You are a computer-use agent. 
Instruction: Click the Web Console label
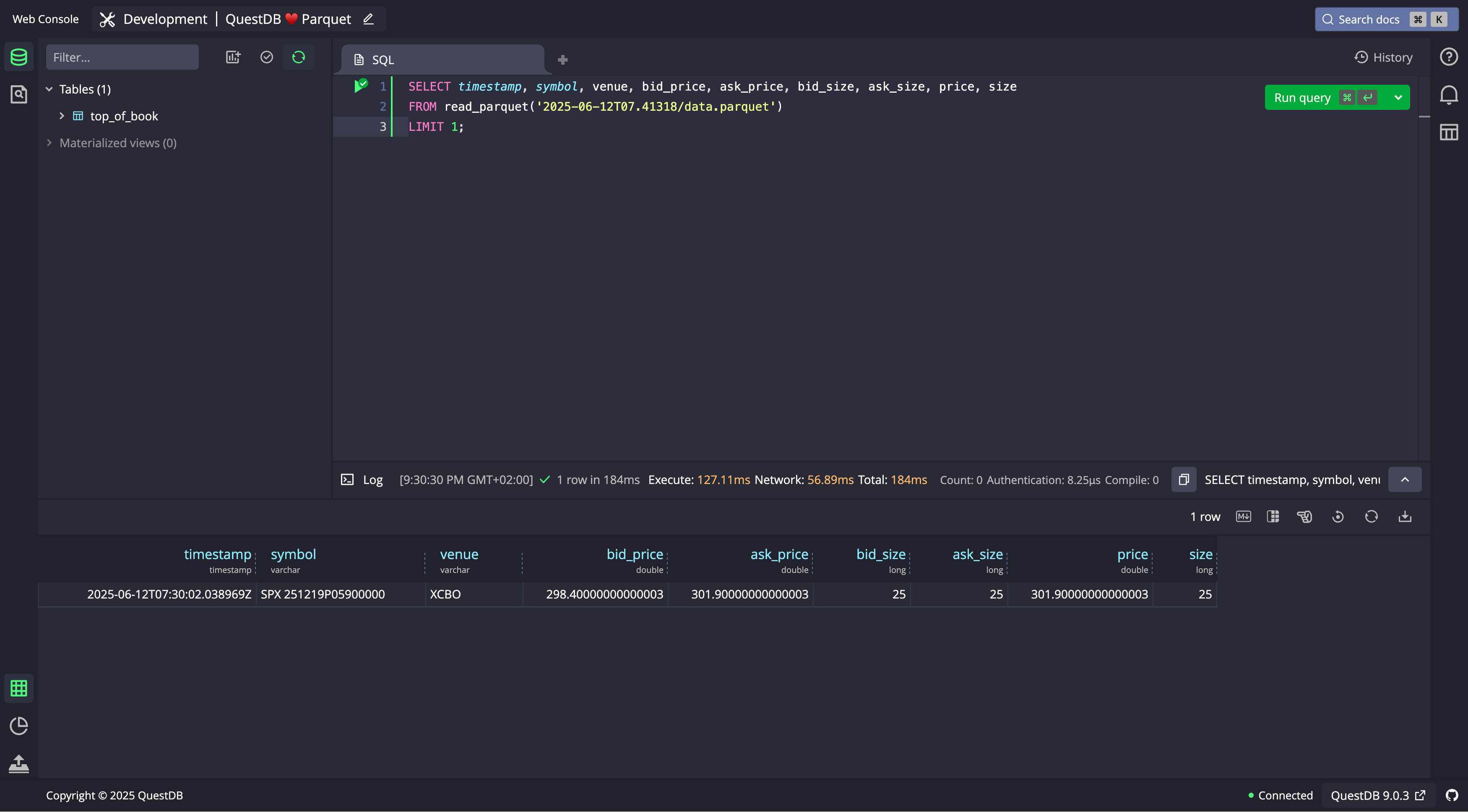(46, 19)
